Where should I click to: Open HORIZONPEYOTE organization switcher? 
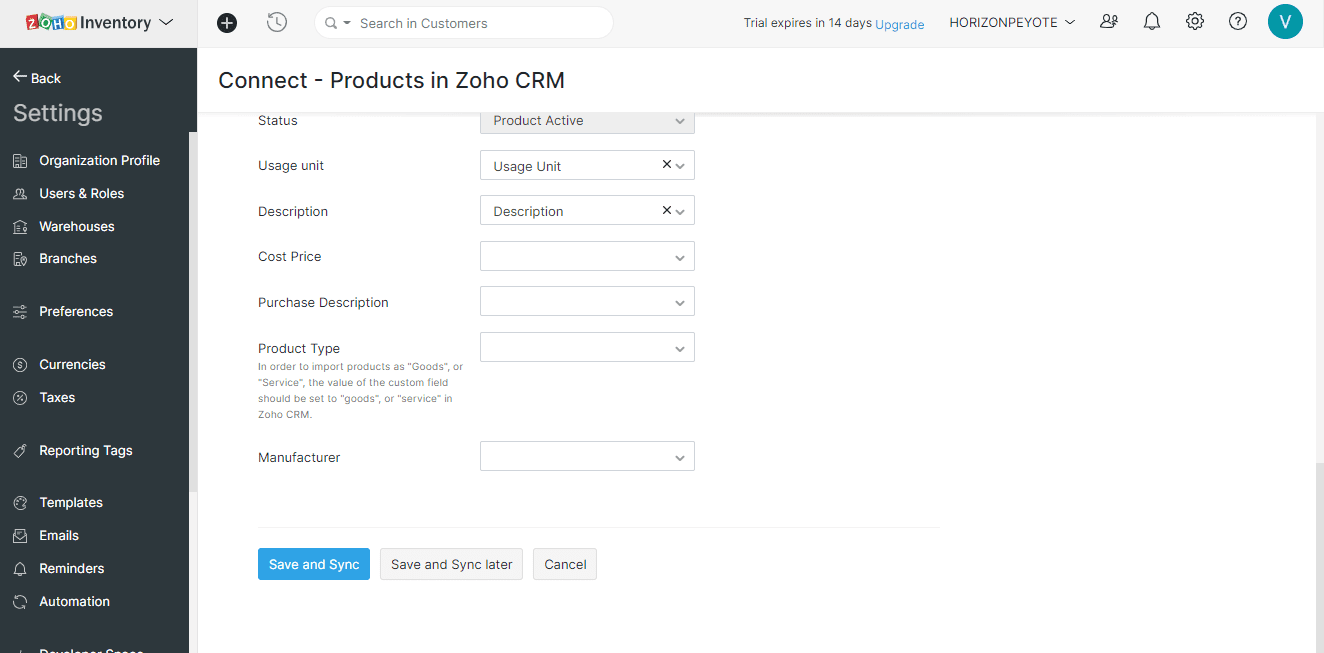pyautogui.click(x=1012, y=22)
